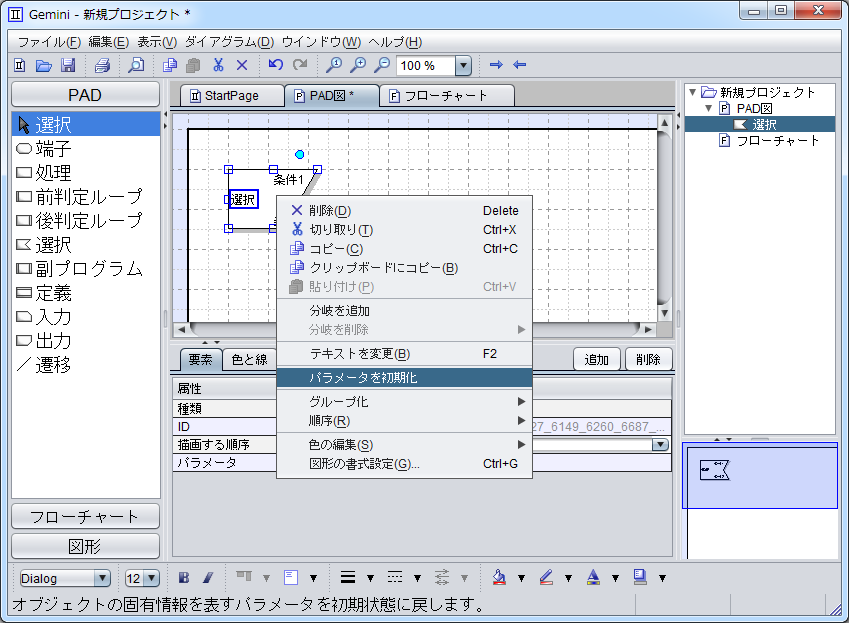849x623 pixels.
Task: Open the フローチャート palette section
Action: (x=86, y=516)
